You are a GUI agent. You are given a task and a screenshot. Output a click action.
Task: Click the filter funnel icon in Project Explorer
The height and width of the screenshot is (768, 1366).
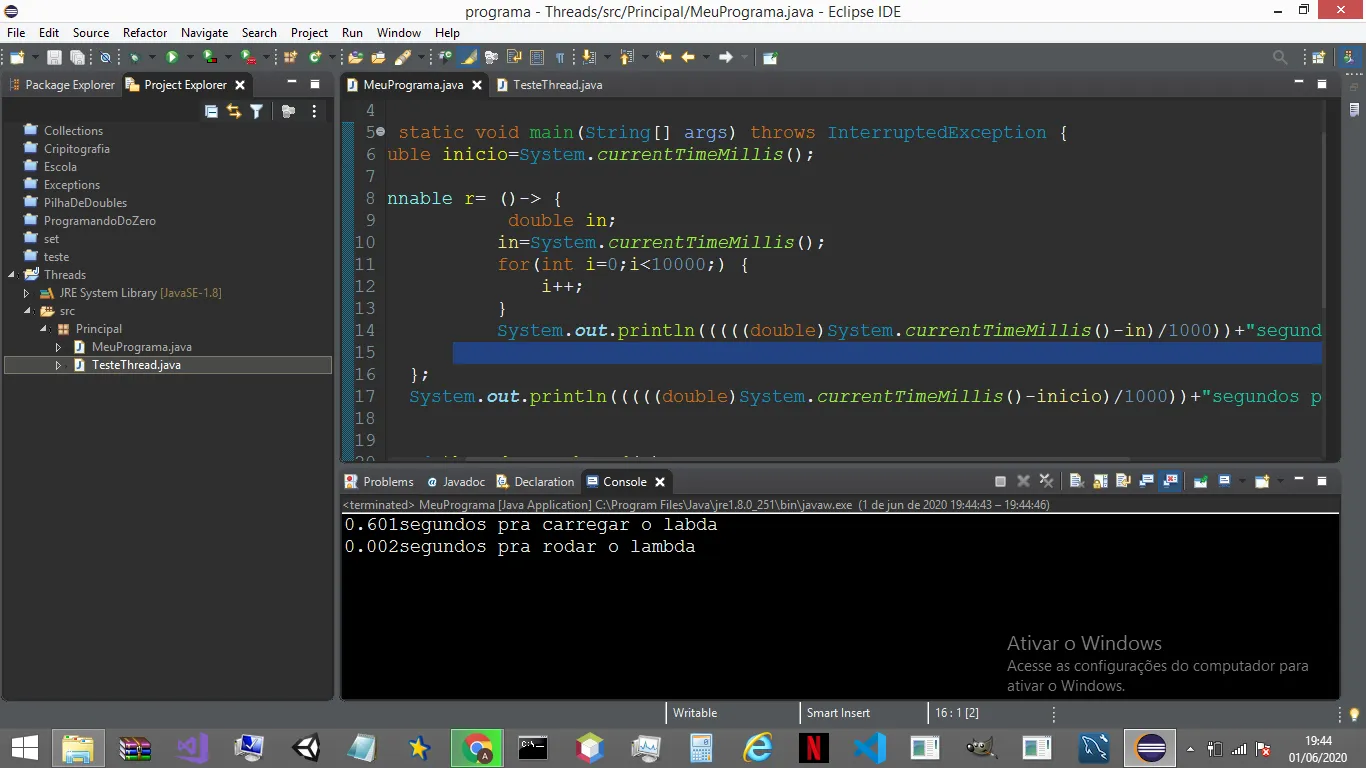pos(256,112)
